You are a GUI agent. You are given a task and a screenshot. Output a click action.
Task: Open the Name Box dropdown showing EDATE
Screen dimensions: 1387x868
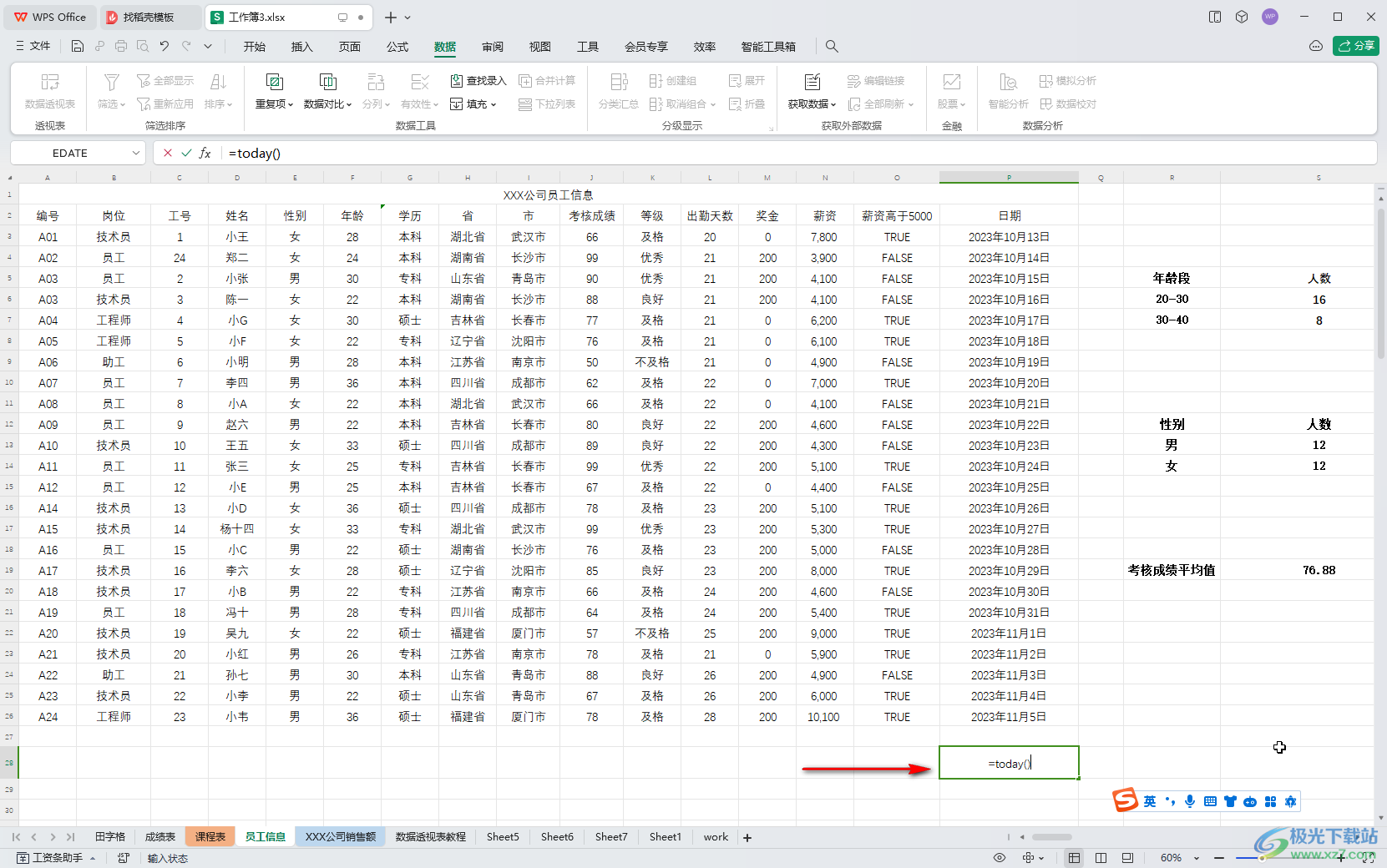(136, 153)
